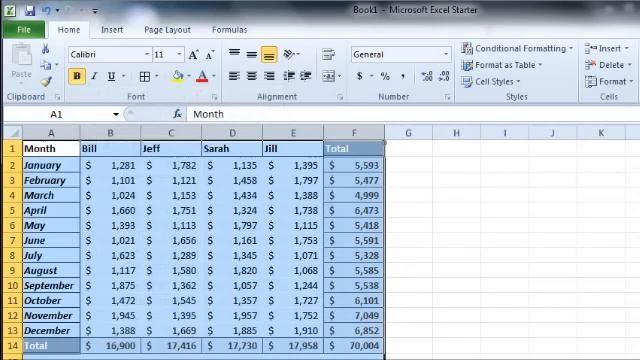Viewport: 640px width, 360px height.
Task: Toggle Underline formatting button
Action: (111, 76)
